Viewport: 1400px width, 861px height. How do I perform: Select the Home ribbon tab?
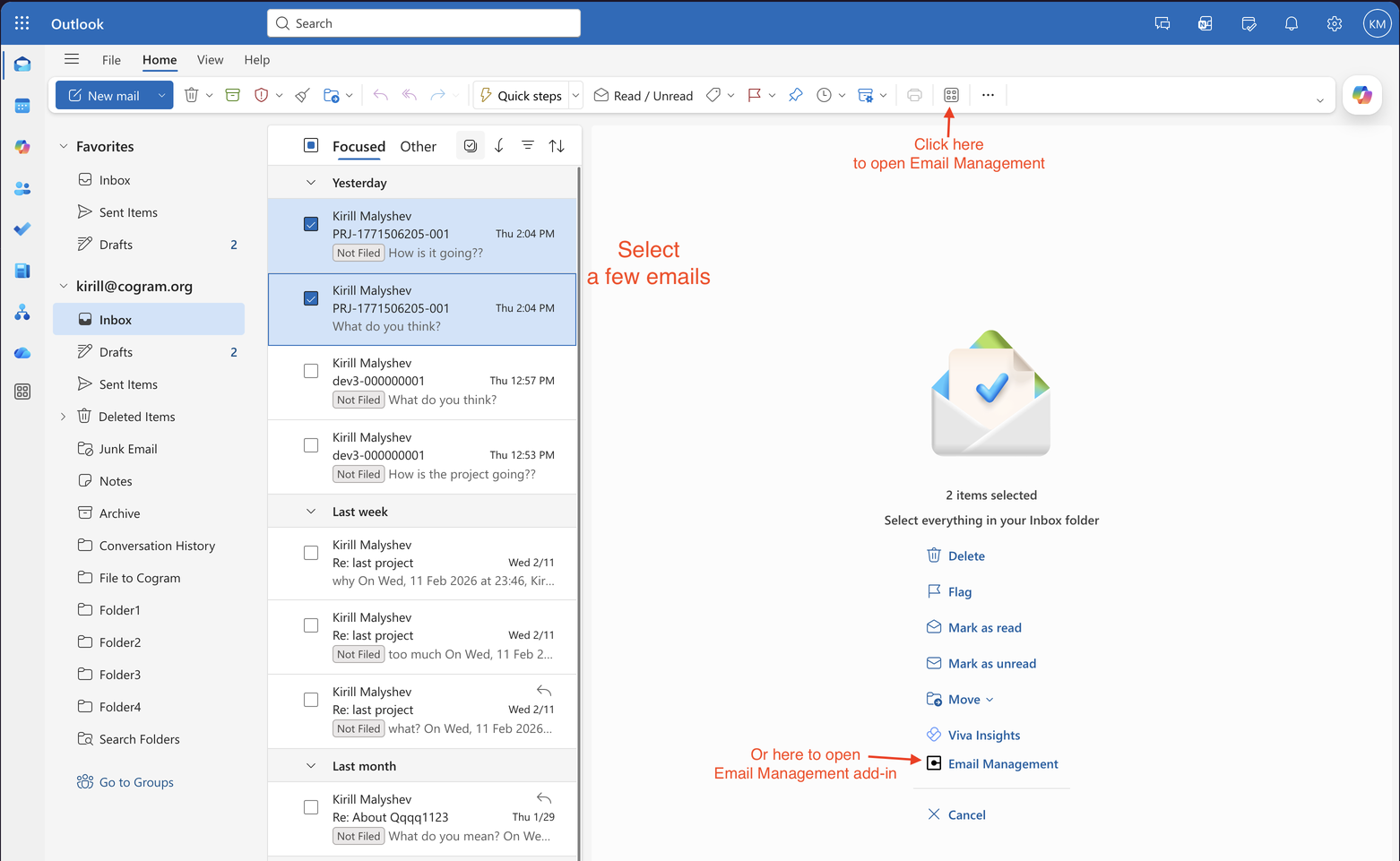pyautogui.click(x=160, y=60)
